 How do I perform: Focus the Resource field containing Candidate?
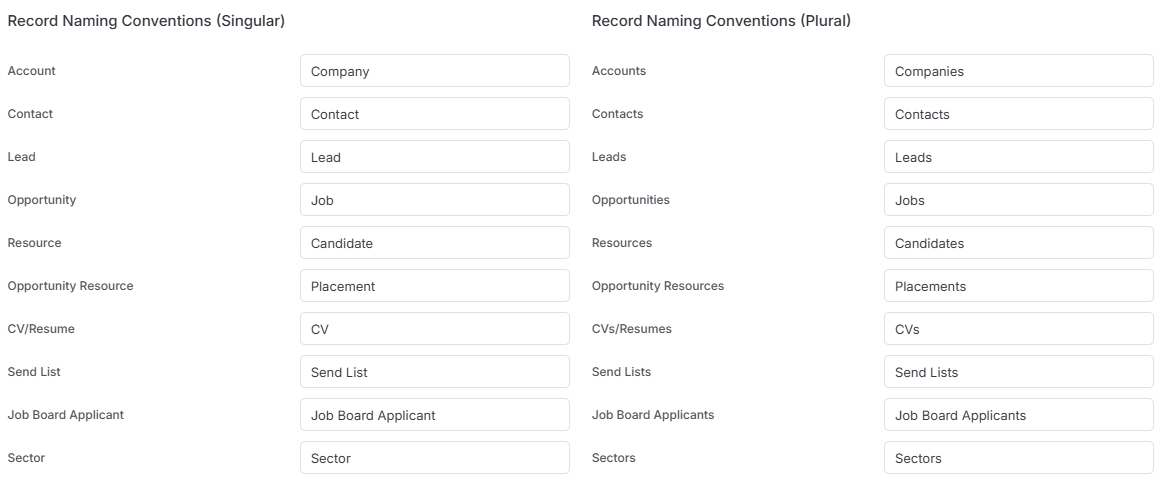tap(435, 243)
